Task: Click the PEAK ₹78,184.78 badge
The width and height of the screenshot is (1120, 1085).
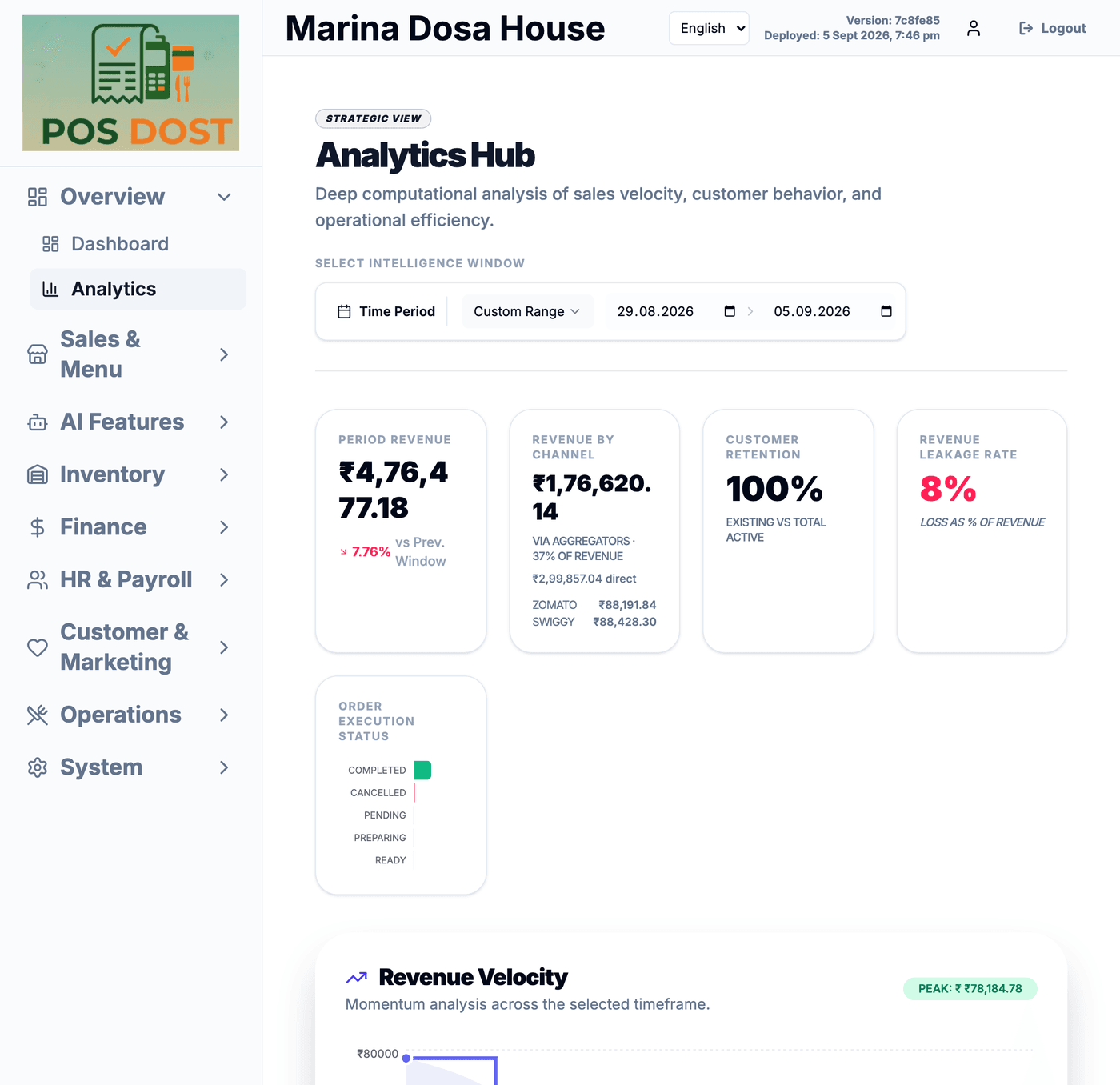Action: point(970,989)
